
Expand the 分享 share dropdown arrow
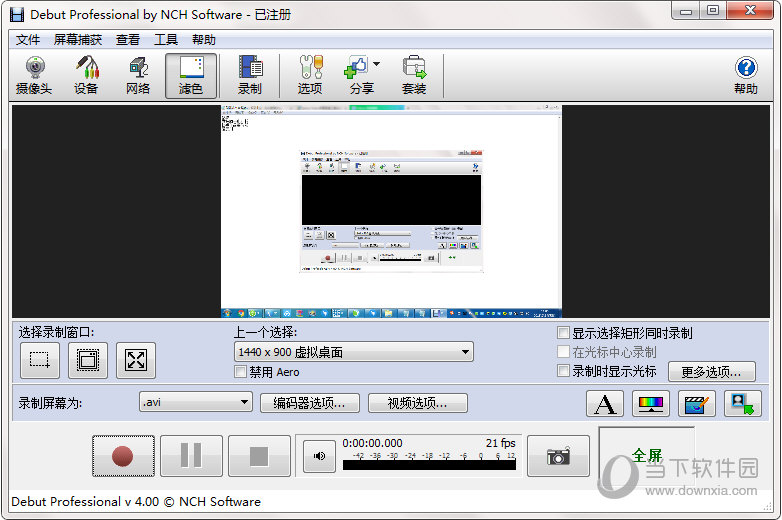pyautogui.click(x=377, y=64)
